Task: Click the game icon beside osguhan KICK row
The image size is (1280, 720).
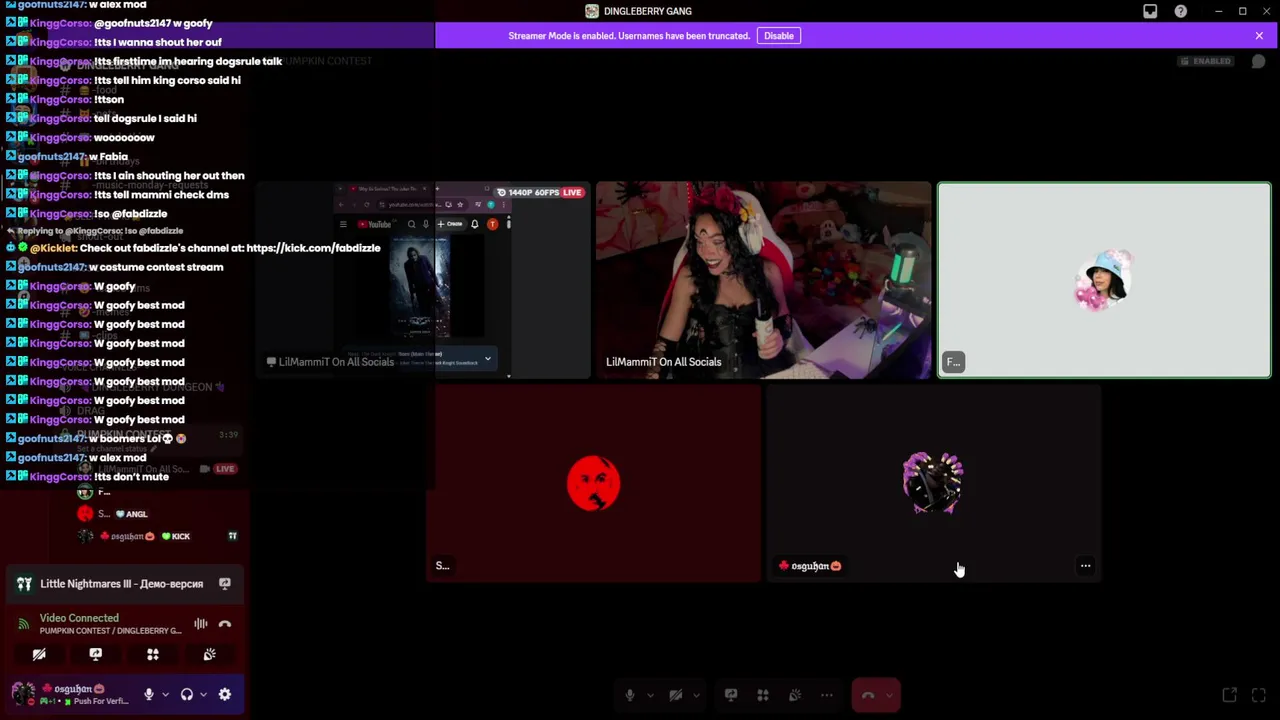Action: (x=232, y=536)
